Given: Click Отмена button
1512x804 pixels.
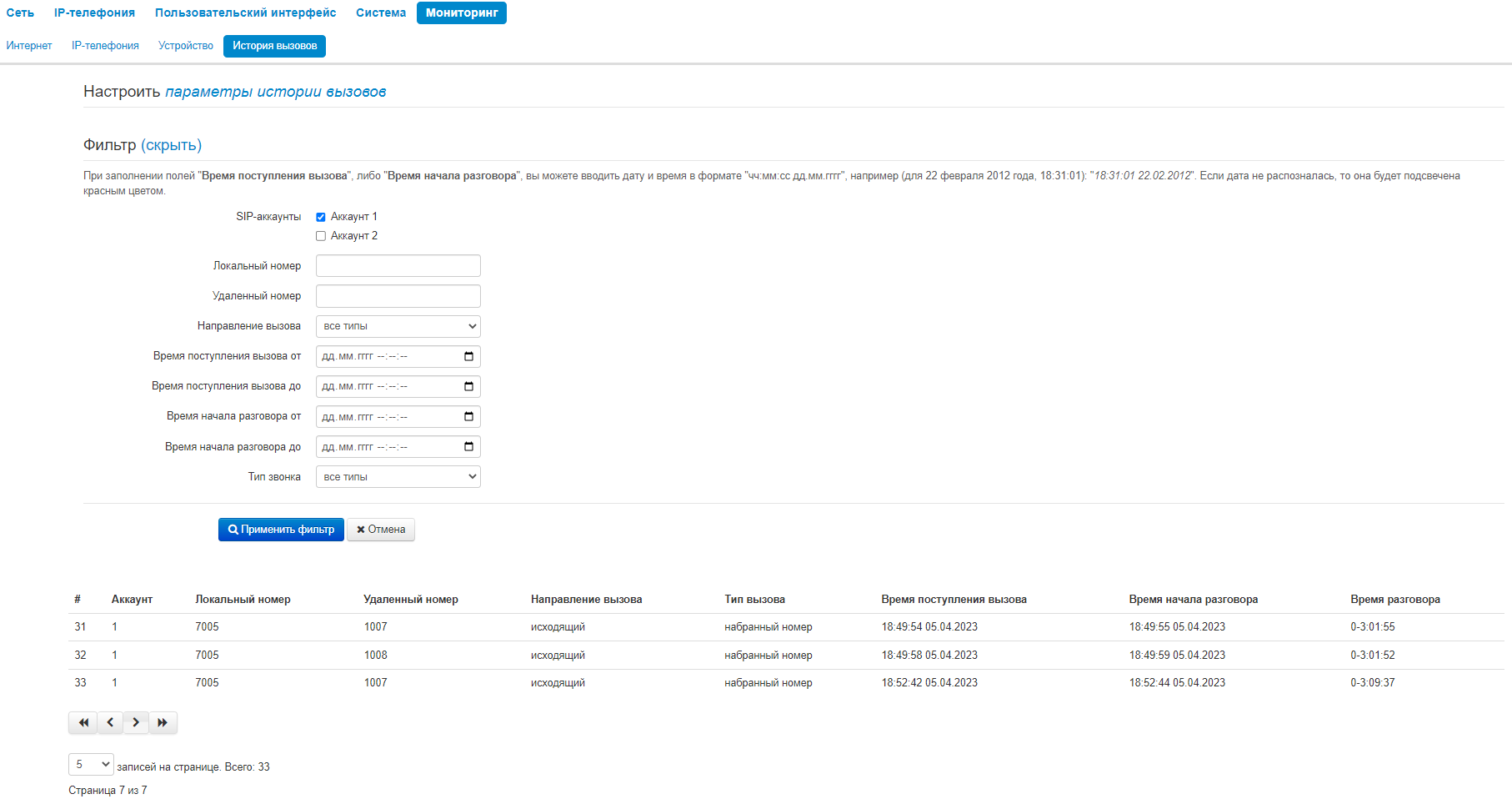Looking at the screenshot, I should 381,530.
